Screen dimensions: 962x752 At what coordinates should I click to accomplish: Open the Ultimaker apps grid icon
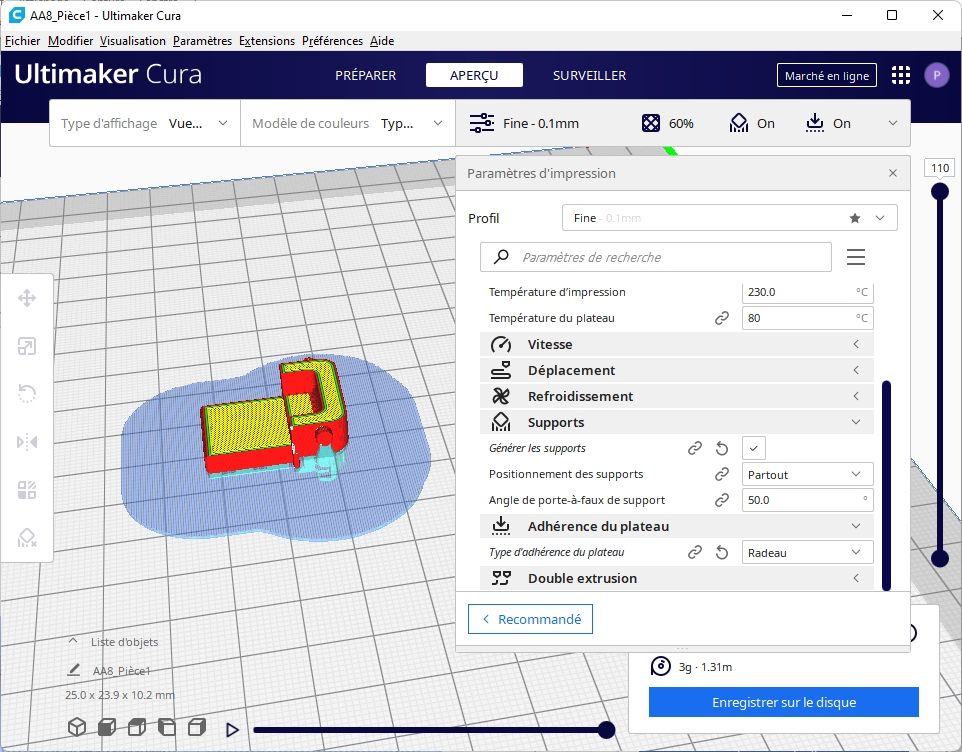(x=901, y=75)
